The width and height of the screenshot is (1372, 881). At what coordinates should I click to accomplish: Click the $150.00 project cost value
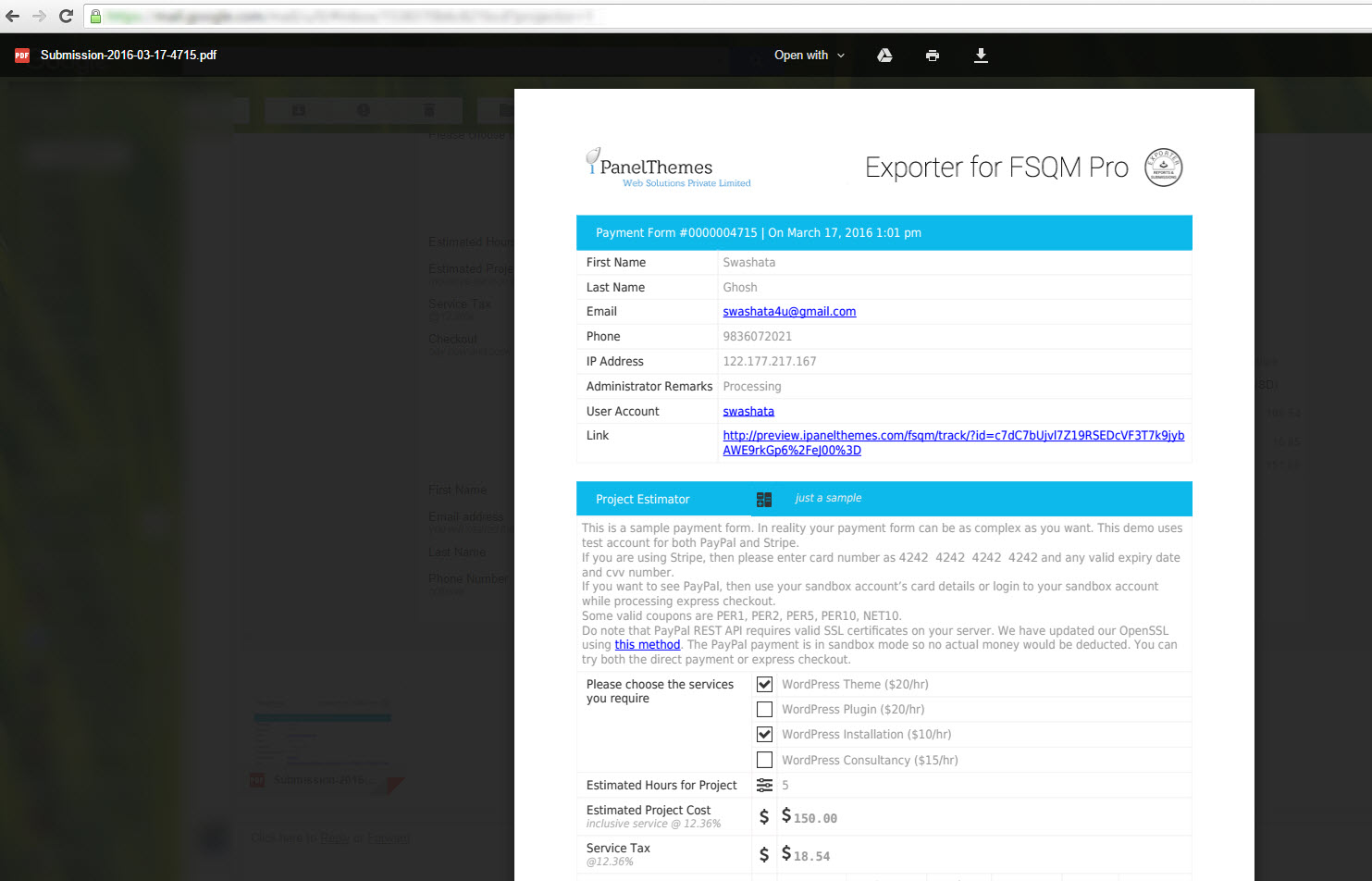[x=810, y=816]
